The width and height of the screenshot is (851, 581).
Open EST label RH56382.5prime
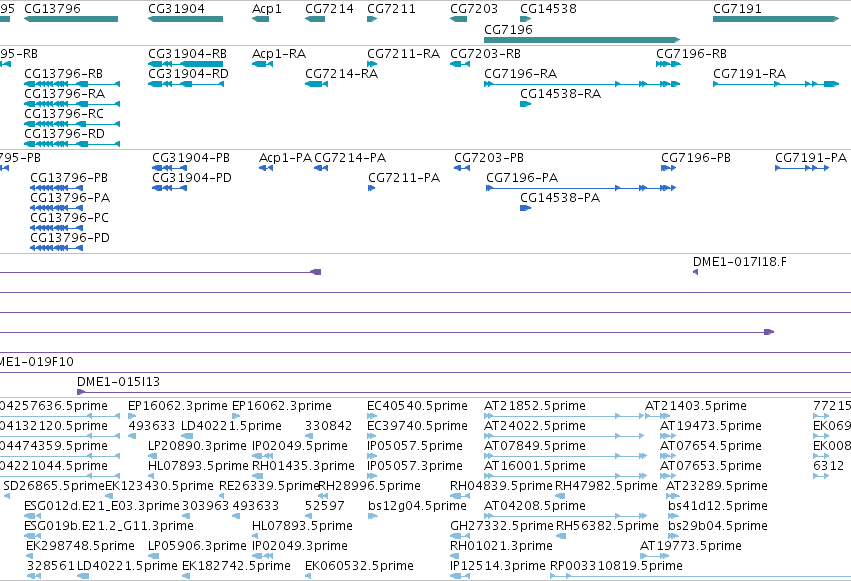[607, 526]
